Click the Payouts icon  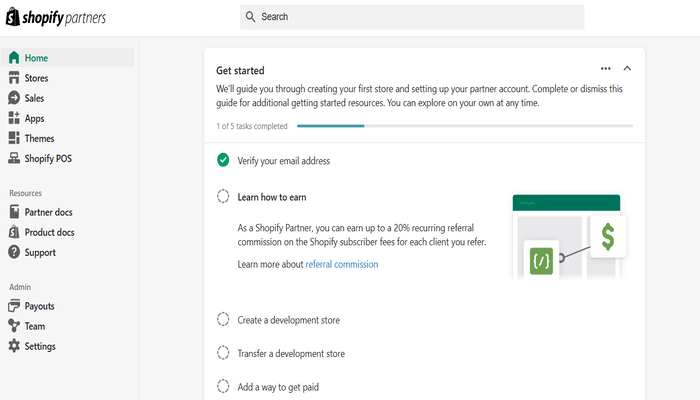point(14,305)
